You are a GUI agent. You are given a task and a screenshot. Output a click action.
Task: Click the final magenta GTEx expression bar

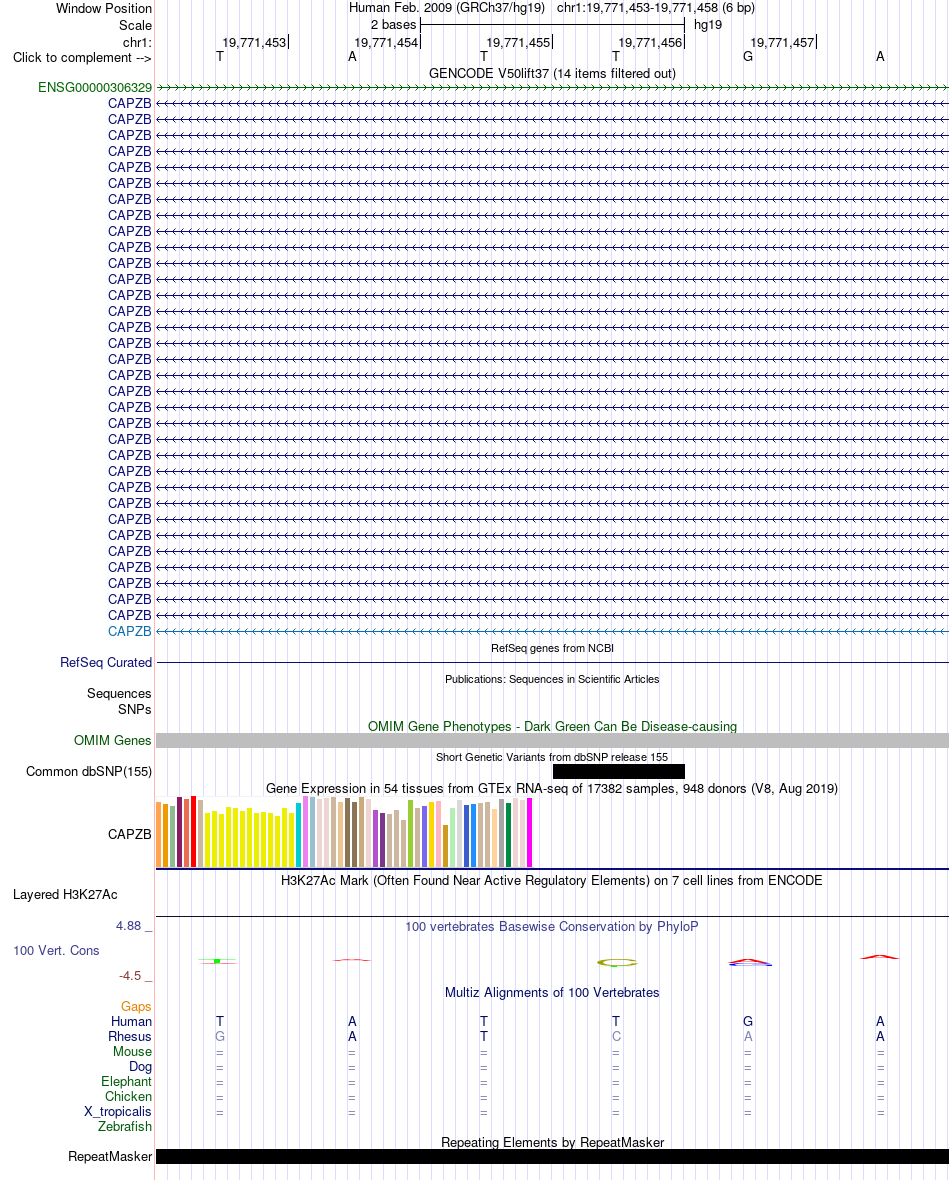[x=529, y=832]
